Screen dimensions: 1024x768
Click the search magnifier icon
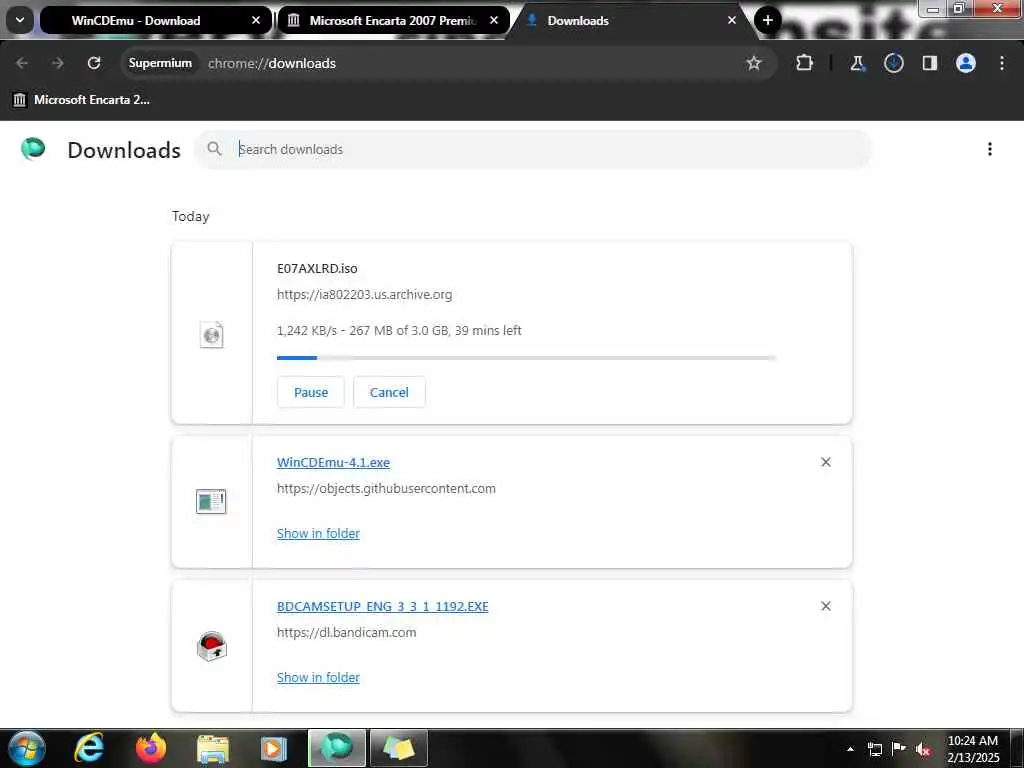[x=214, y=149]
